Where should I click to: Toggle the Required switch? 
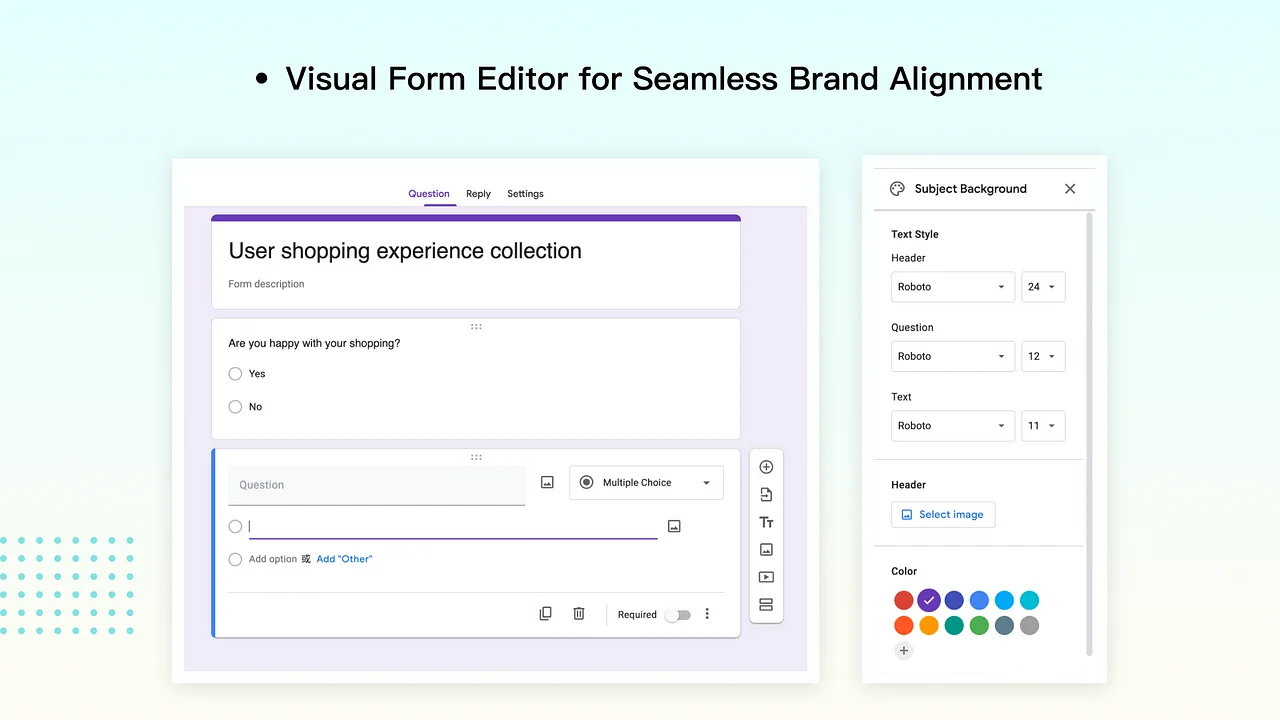pyautogui.click(x=678, y=615)
